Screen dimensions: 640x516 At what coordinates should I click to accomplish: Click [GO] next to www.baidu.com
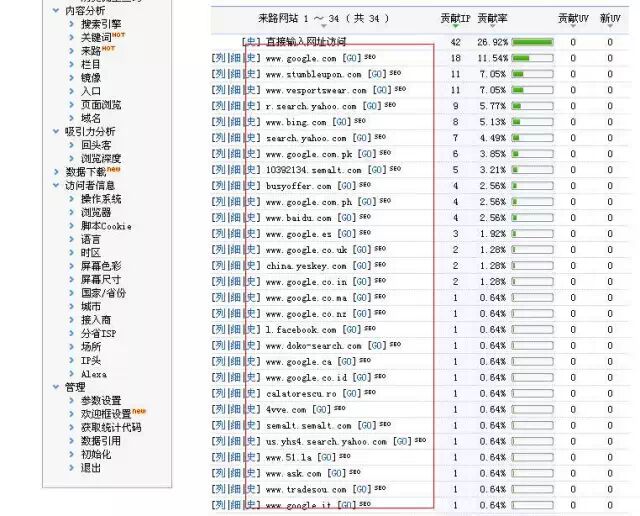[347, 218]
